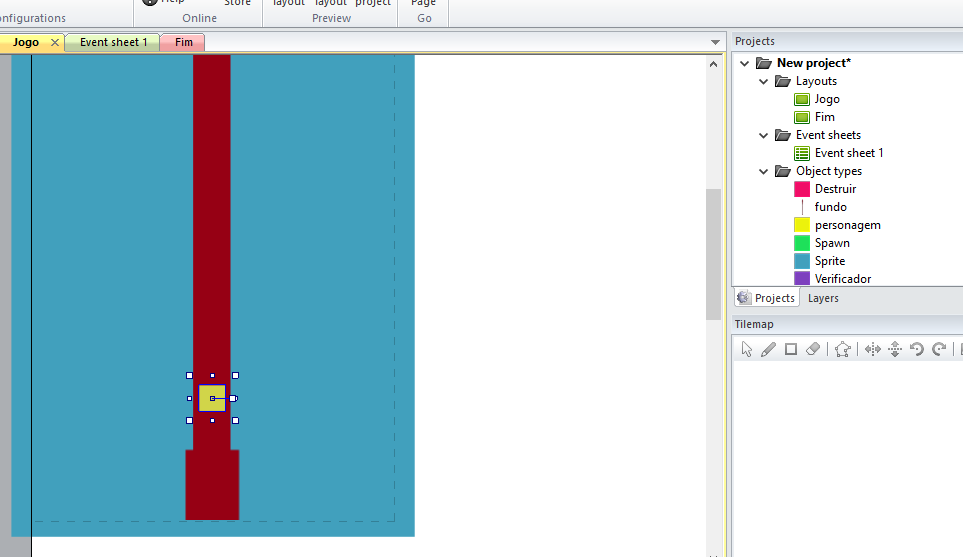
Task: Click the edit collision polygon icon
Action: (842, 349)
